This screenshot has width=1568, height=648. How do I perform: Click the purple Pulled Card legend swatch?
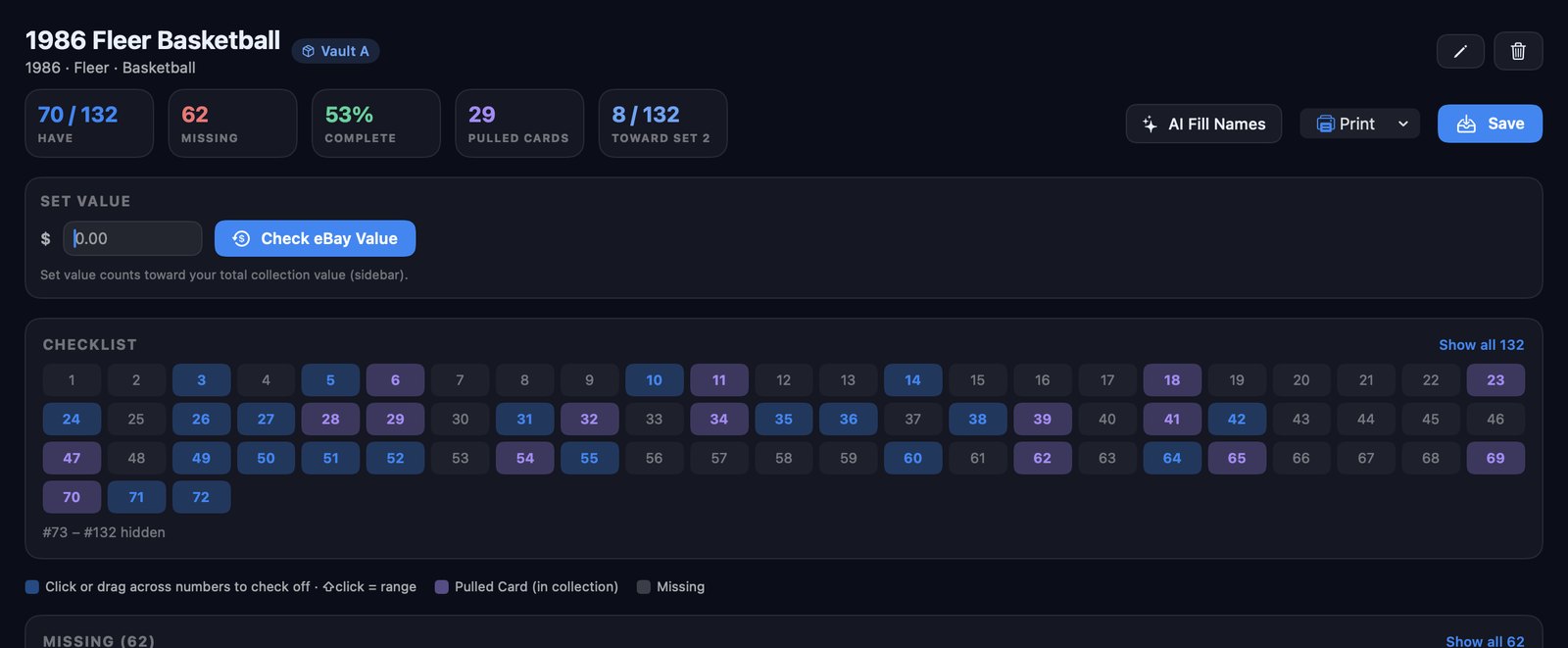(x=442, y=586)
